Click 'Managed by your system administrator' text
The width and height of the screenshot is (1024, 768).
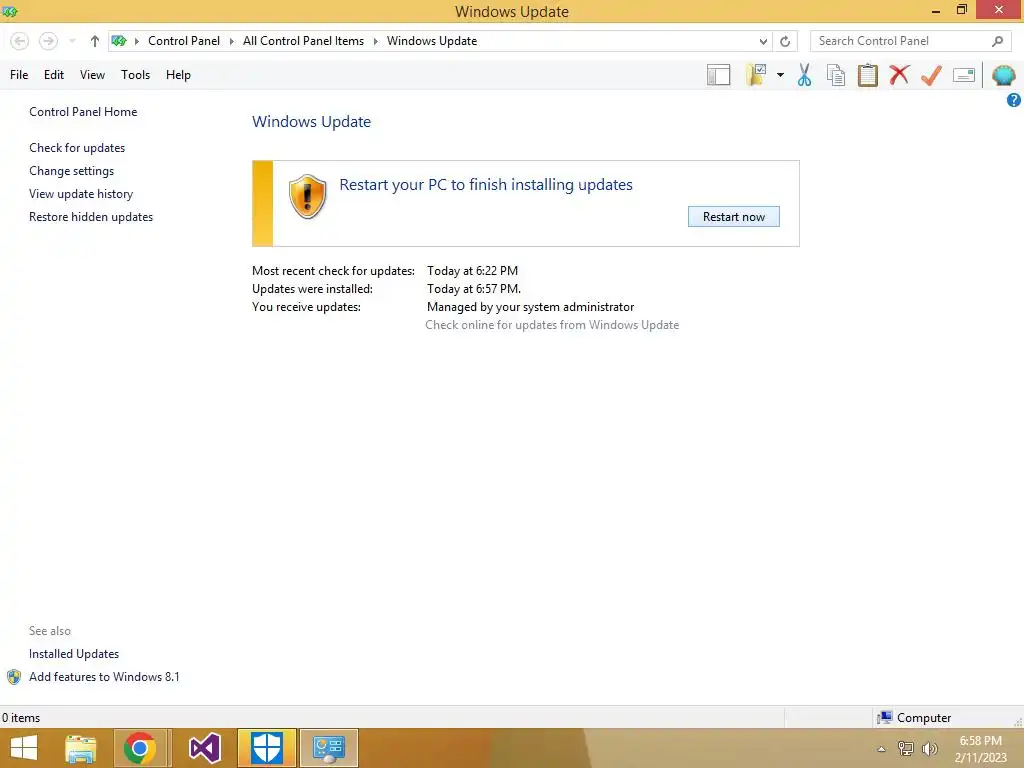click(530, 307)
